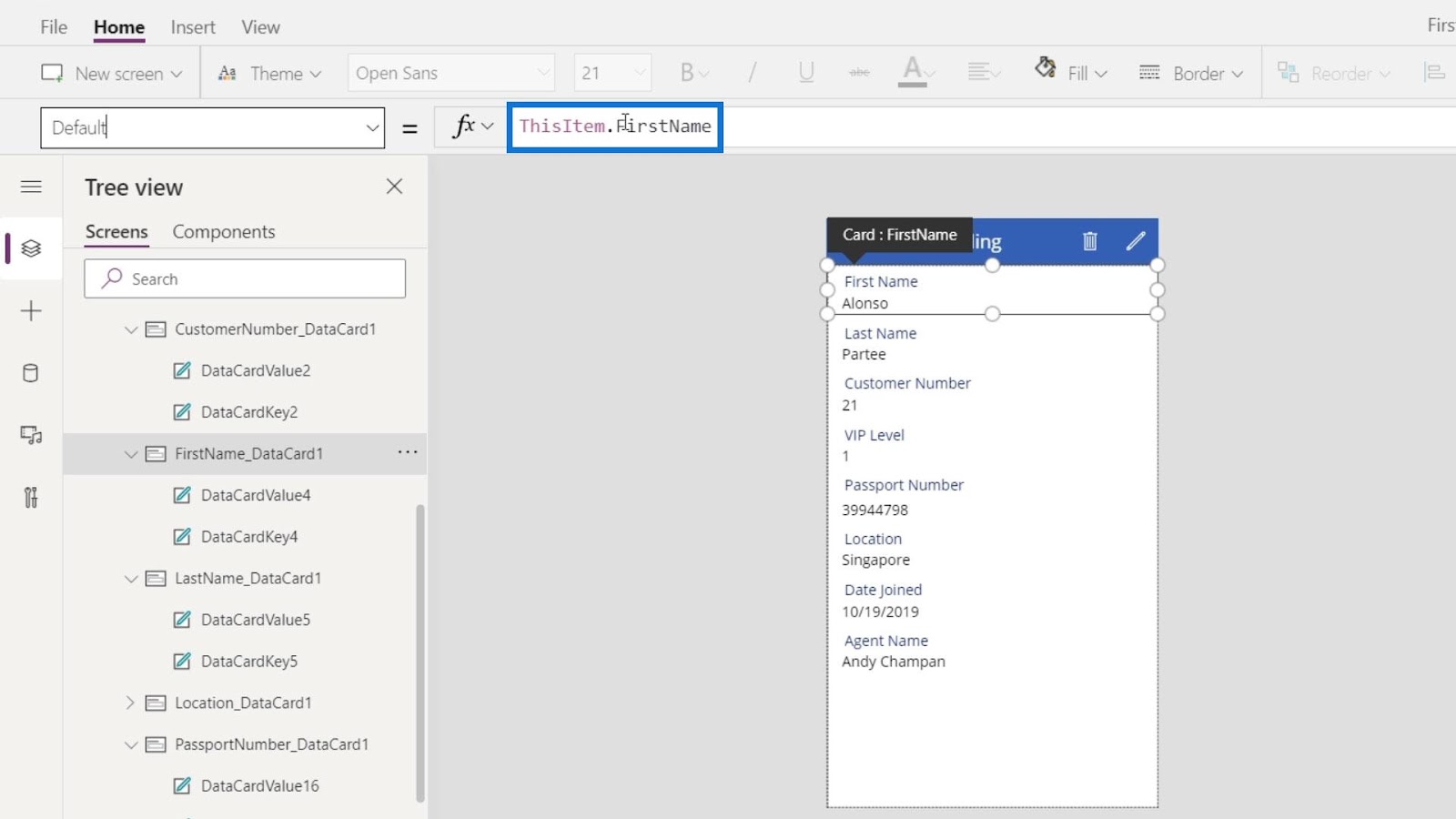Open the Open Sans font dropdown
Screen dimensions: 1456x819
click(x=451, y=73)
